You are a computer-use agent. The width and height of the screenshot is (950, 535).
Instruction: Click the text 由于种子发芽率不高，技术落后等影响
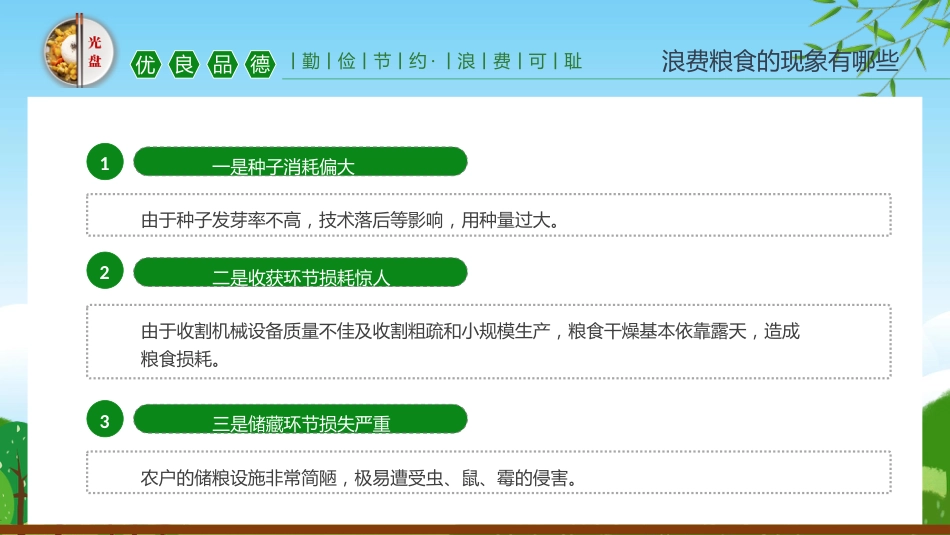(292, 220)
